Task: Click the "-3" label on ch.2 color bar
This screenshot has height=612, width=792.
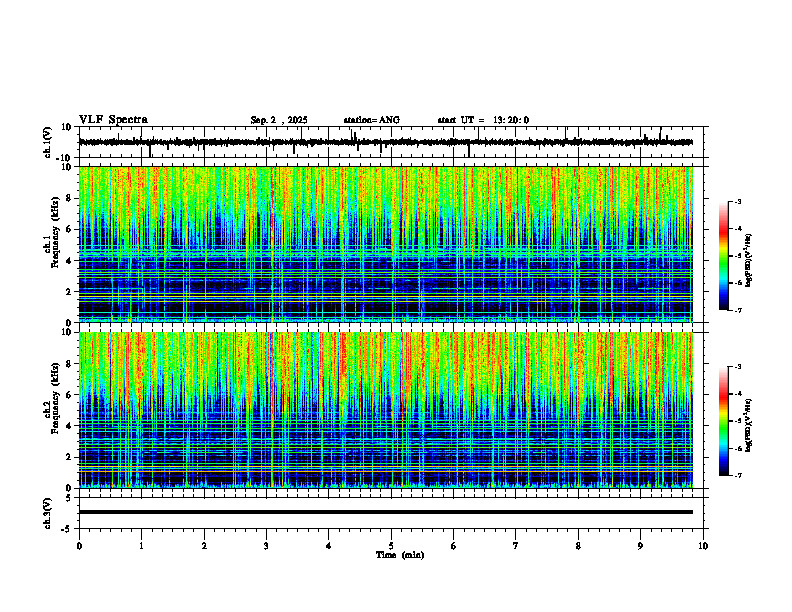Action: pyautogui.click(x=738, y=367)
